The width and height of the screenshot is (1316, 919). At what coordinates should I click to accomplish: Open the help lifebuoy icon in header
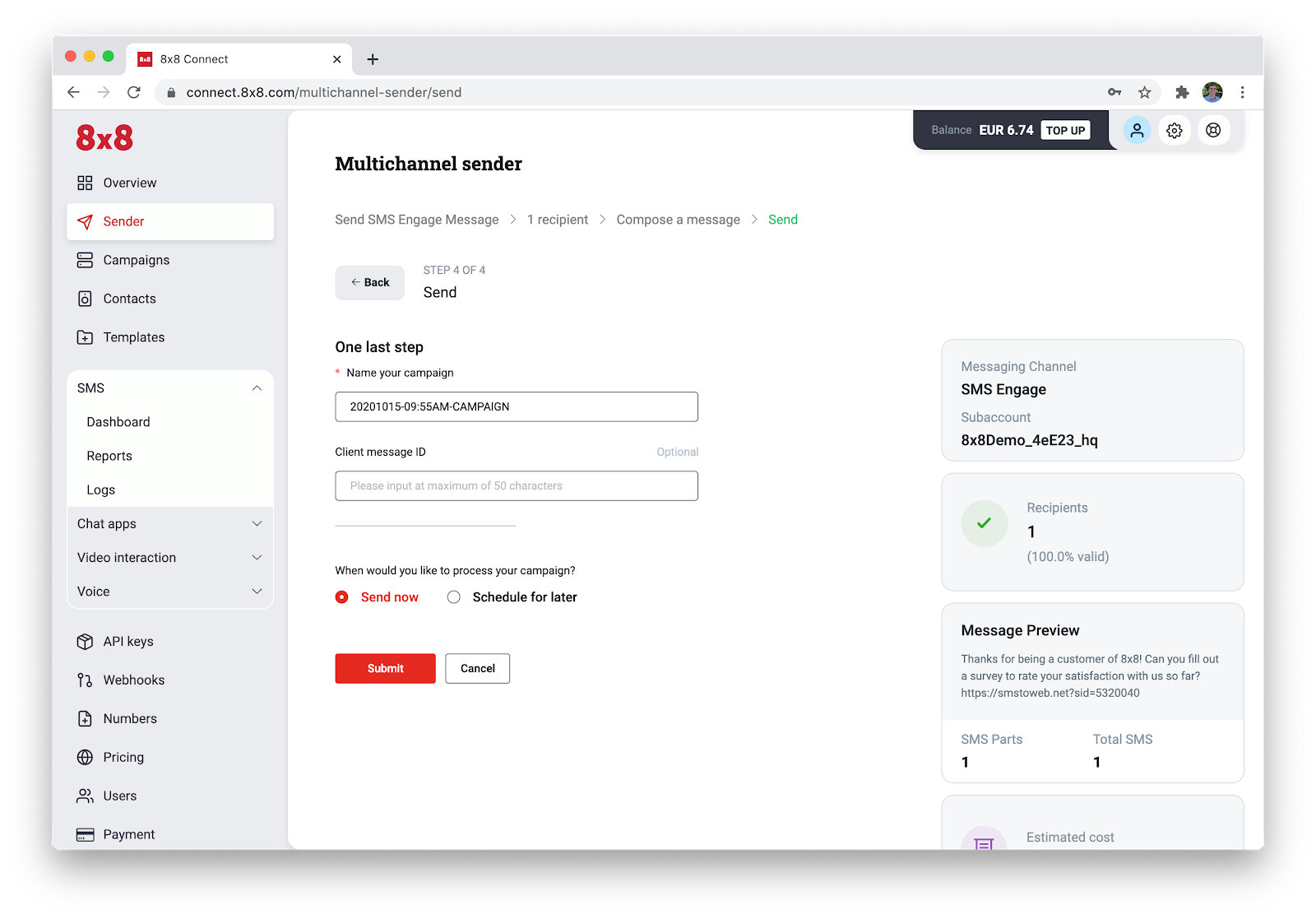(1213, 130)
